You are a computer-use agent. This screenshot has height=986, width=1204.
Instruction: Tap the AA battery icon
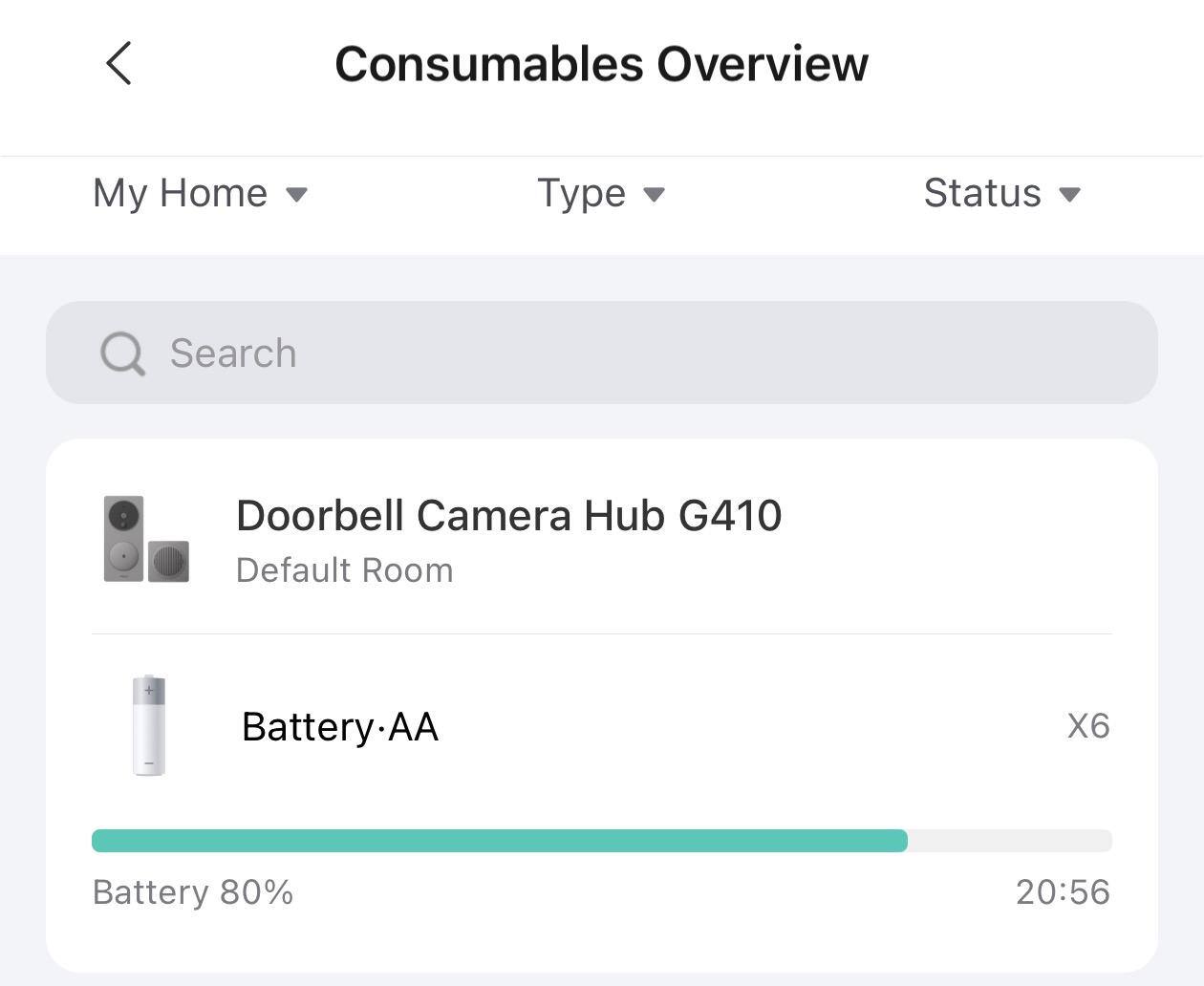click(148, 725)
